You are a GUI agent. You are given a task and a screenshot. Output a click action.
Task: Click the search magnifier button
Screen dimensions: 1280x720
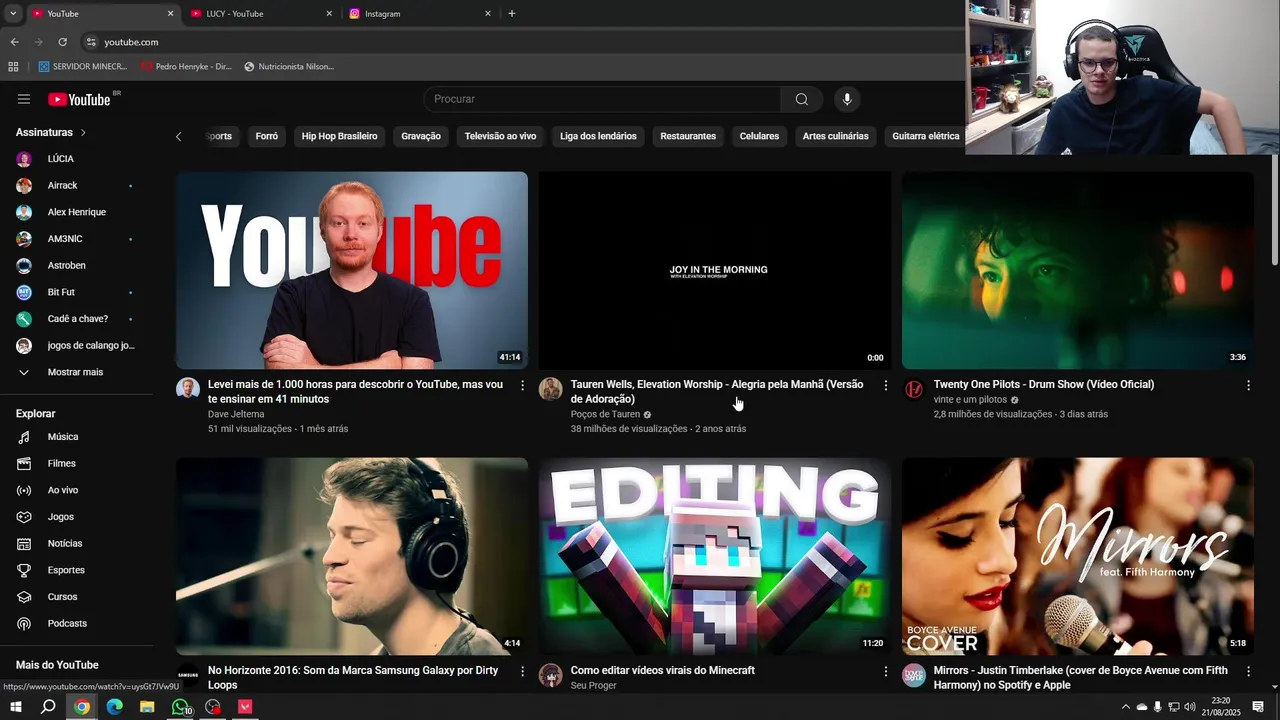point(802,99)
